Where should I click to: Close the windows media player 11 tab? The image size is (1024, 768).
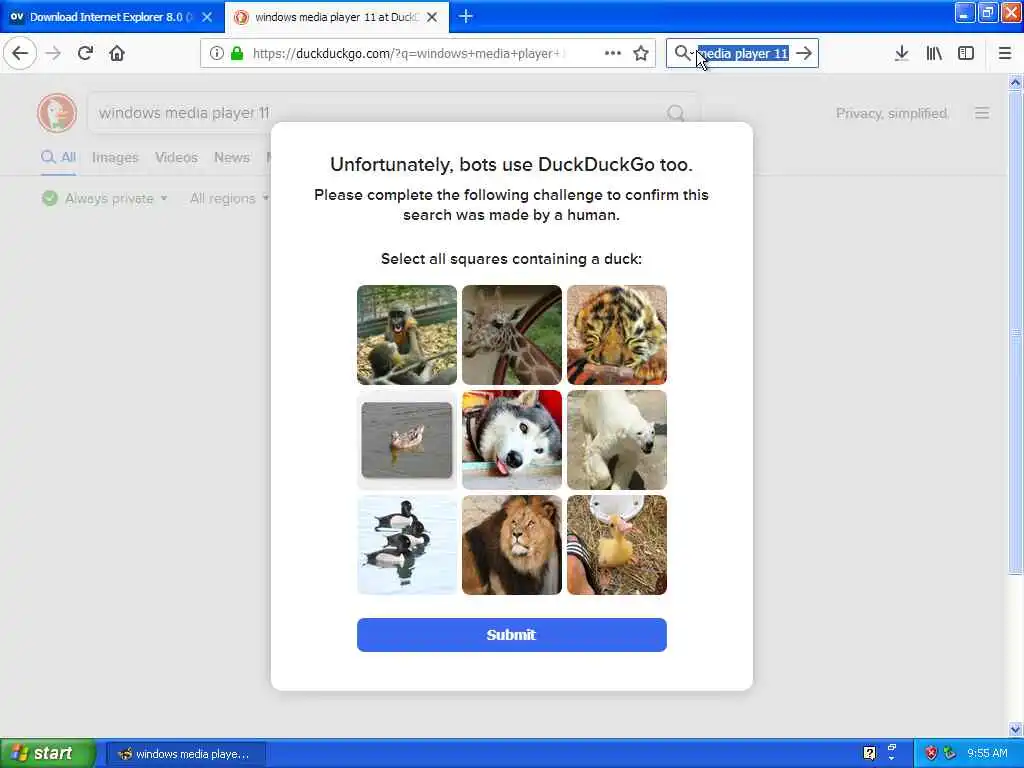[432, 17]
